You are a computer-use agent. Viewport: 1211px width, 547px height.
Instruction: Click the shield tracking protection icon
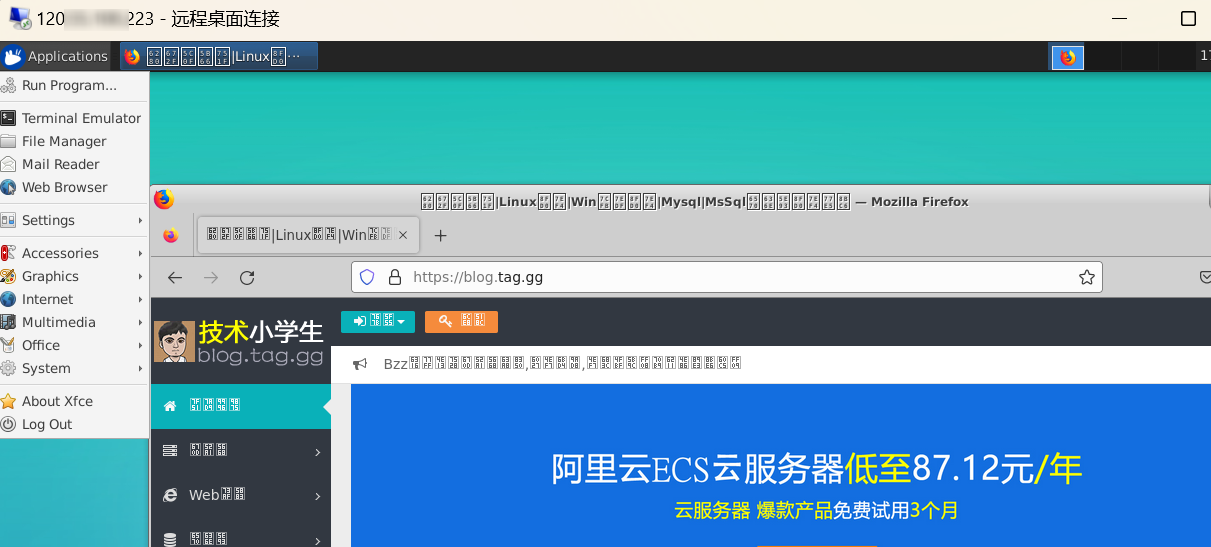pyautogui.click(x=367, y=277)
